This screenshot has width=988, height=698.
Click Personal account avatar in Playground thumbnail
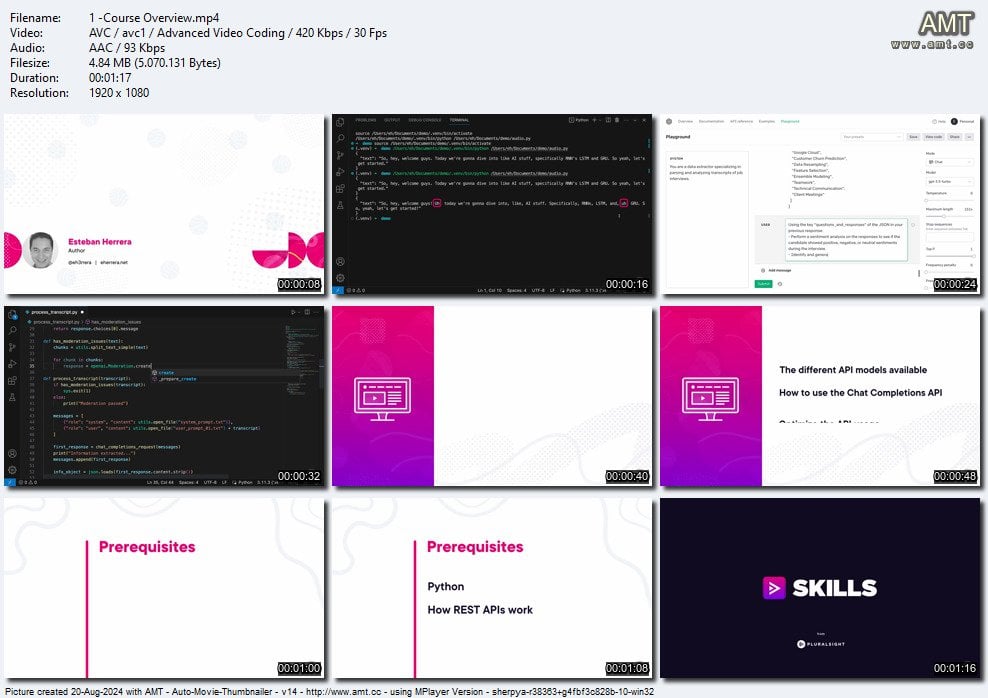(954, 122)
